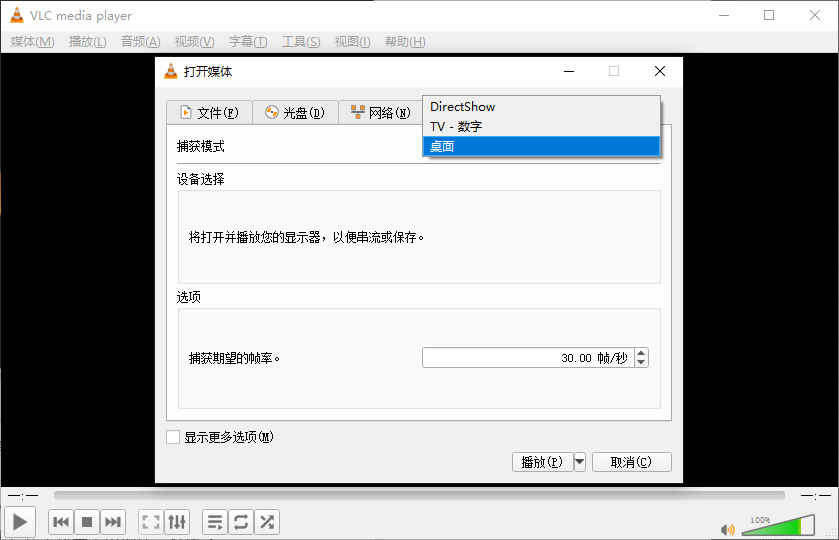Open the 视图(I) menu
This screenshot has height=540, width=839.
(x=353, y=42)
